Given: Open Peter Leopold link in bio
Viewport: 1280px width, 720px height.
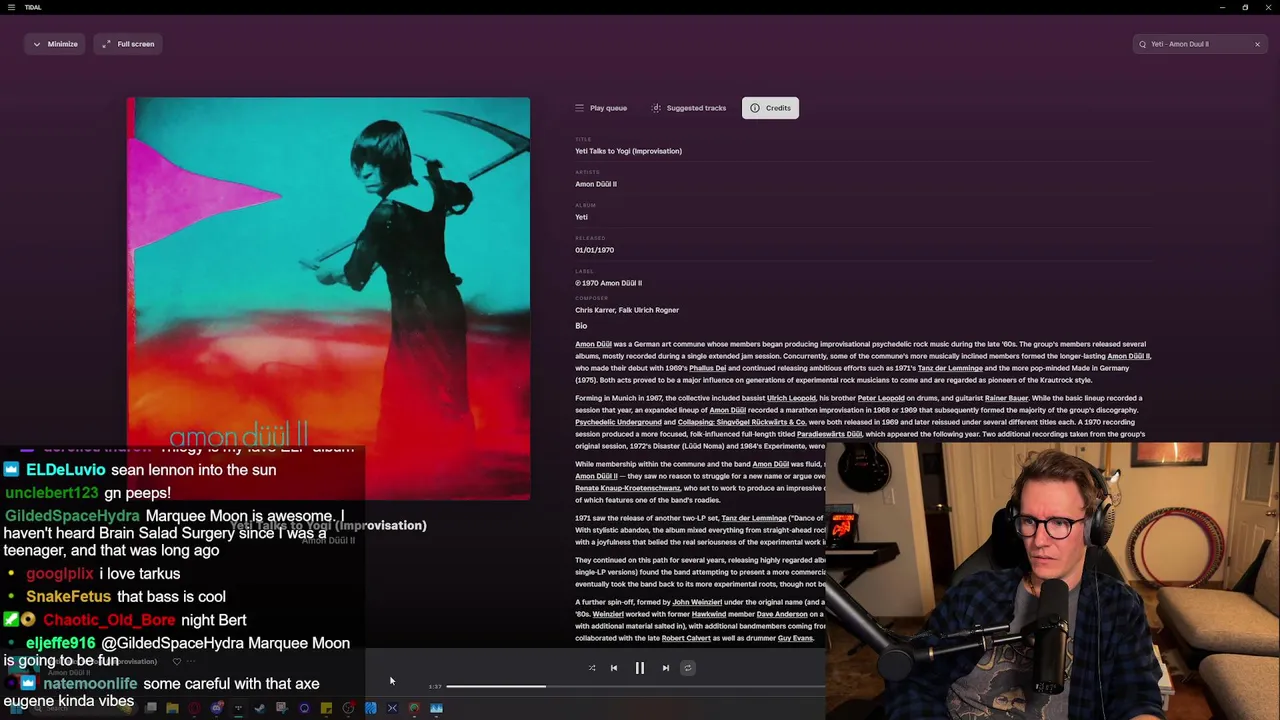Looking at the screenshot, I should pyautogui.click(x=881, y=398).
